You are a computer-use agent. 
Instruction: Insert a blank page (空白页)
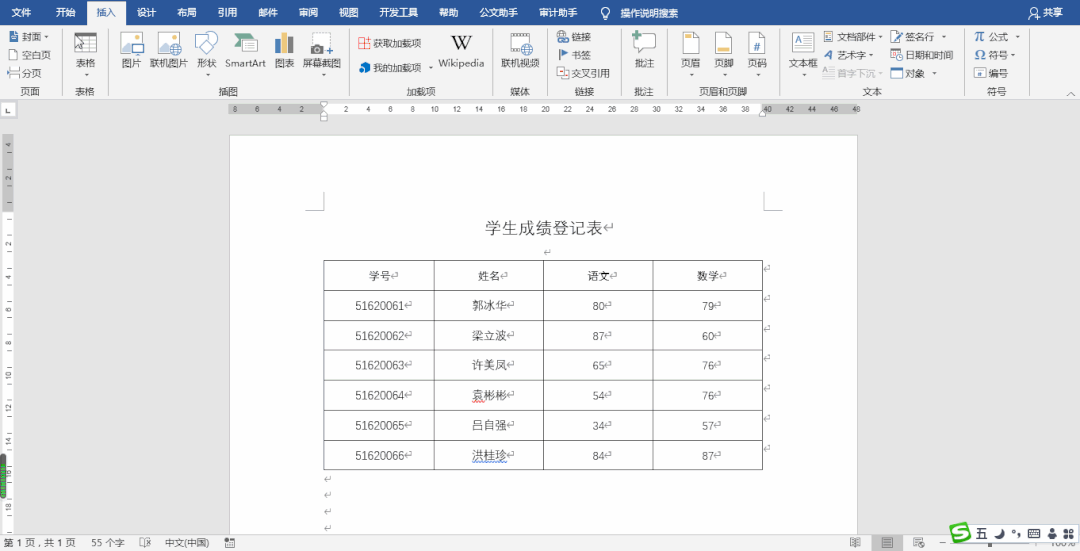pyautogui.click(x=29, y=55)
